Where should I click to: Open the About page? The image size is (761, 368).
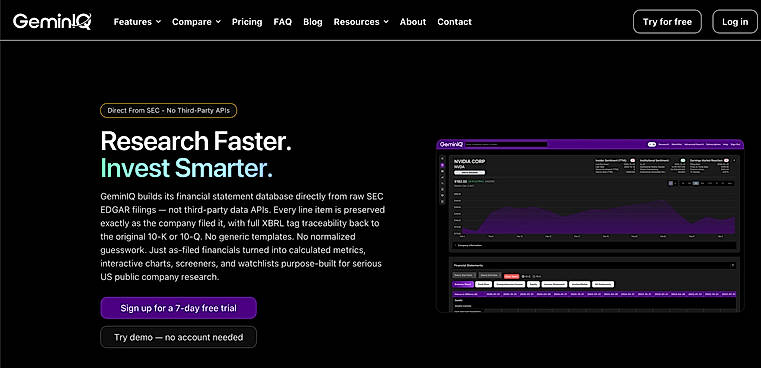click(413, 22)
